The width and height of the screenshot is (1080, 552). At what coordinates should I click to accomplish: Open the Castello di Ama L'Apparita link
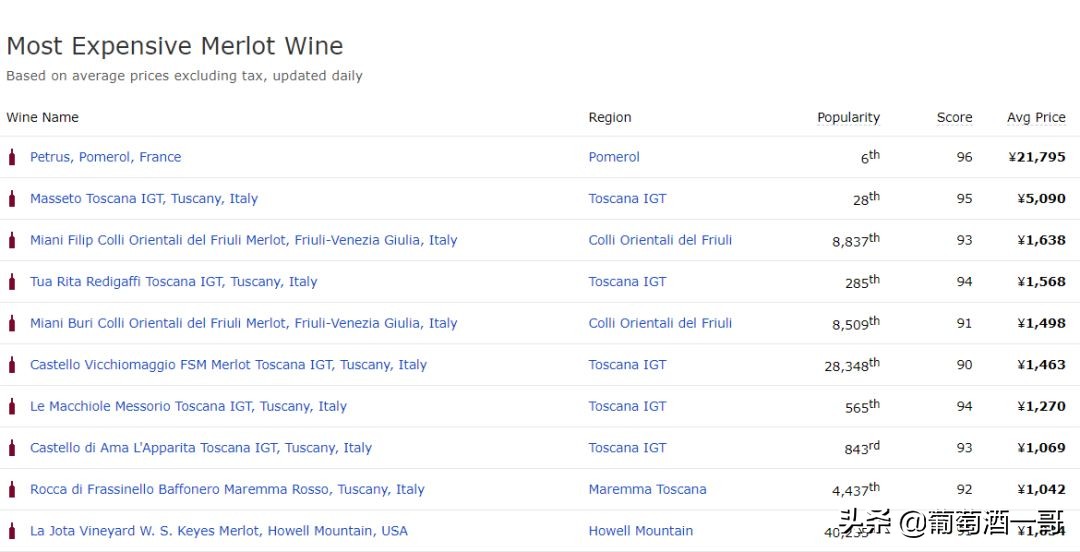[x=200, y=448]
